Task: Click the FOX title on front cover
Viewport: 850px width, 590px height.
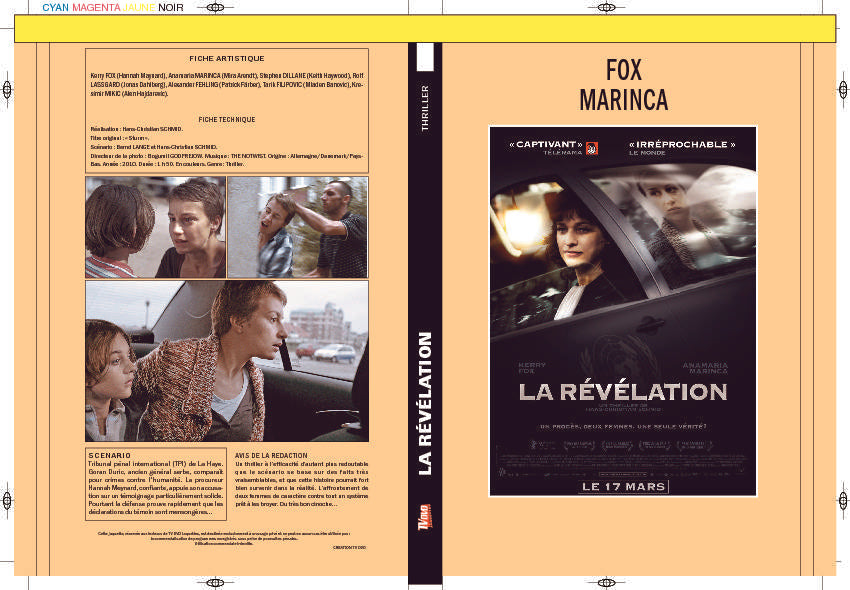Action: [623, 70]
